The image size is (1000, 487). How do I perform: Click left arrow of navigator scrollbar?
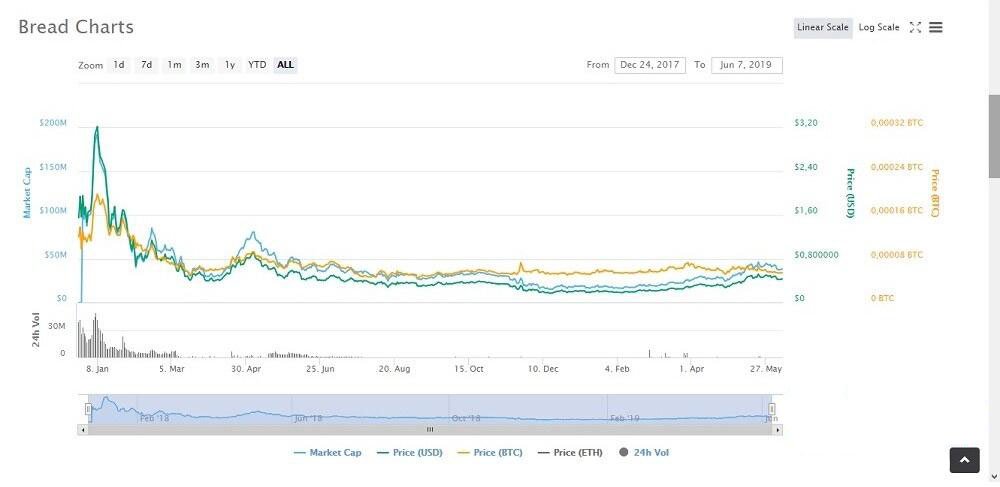82,430
